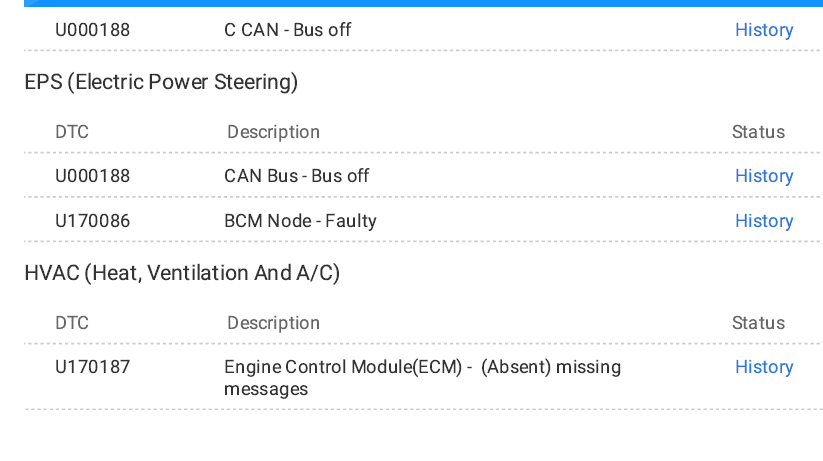Select U000188 code in the C CAN row
The image size is (823, 461).
pyautogui.click(x=92, y=30)
